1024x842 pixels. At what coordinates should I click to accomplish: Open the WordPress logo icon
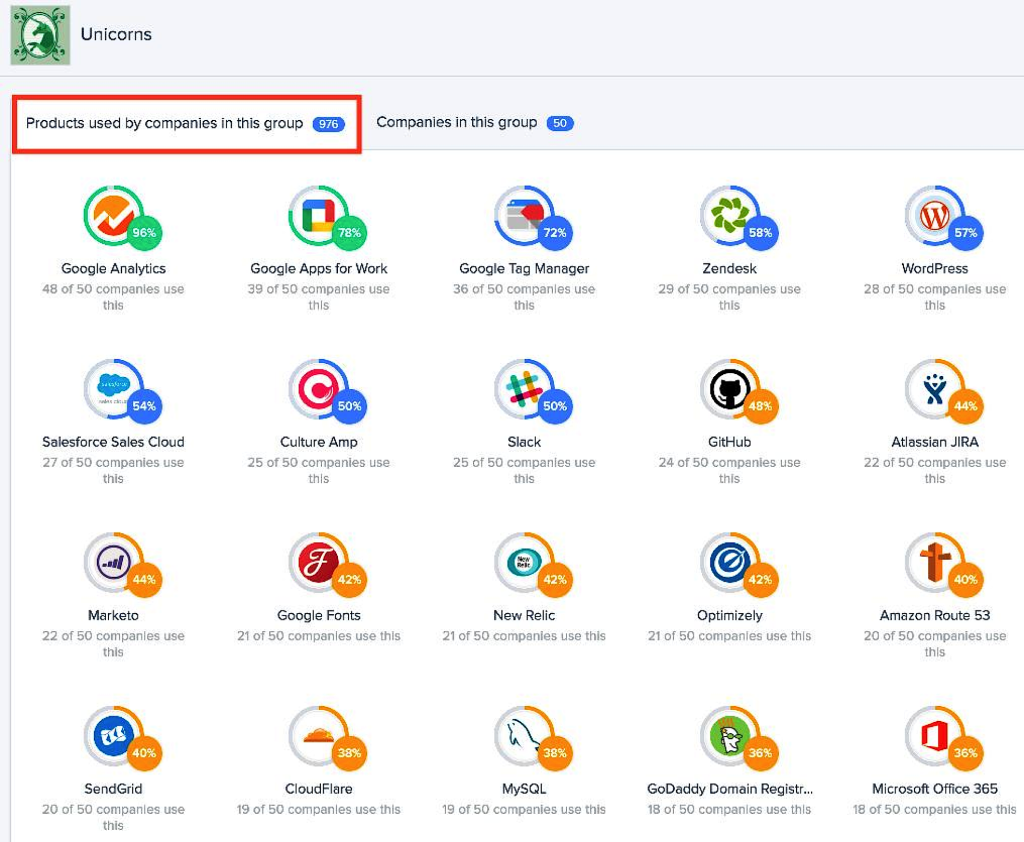coord(935,216)
